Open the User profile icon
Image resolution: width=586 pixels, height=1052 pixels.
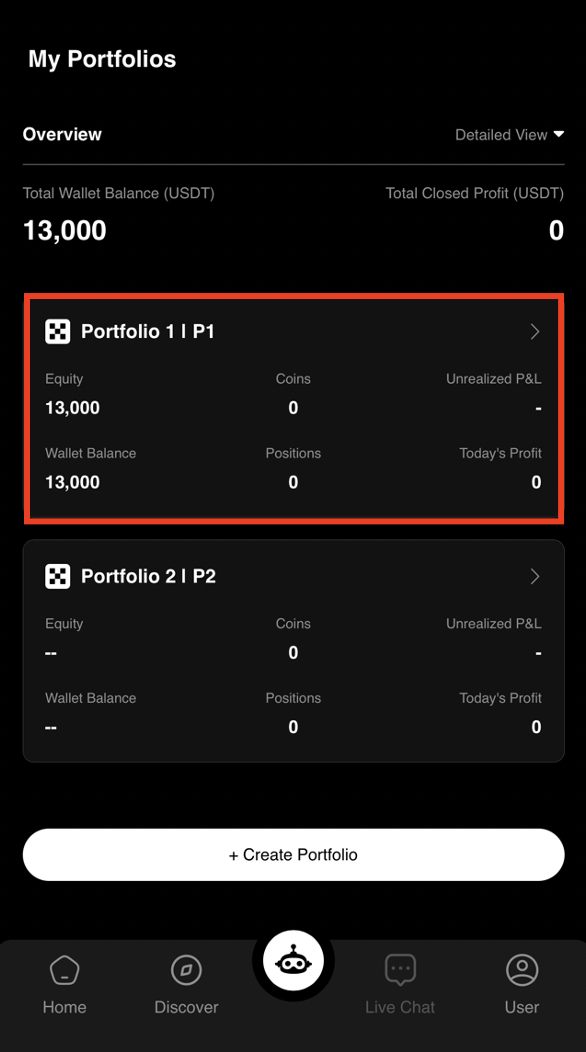[x=521, y=968]
